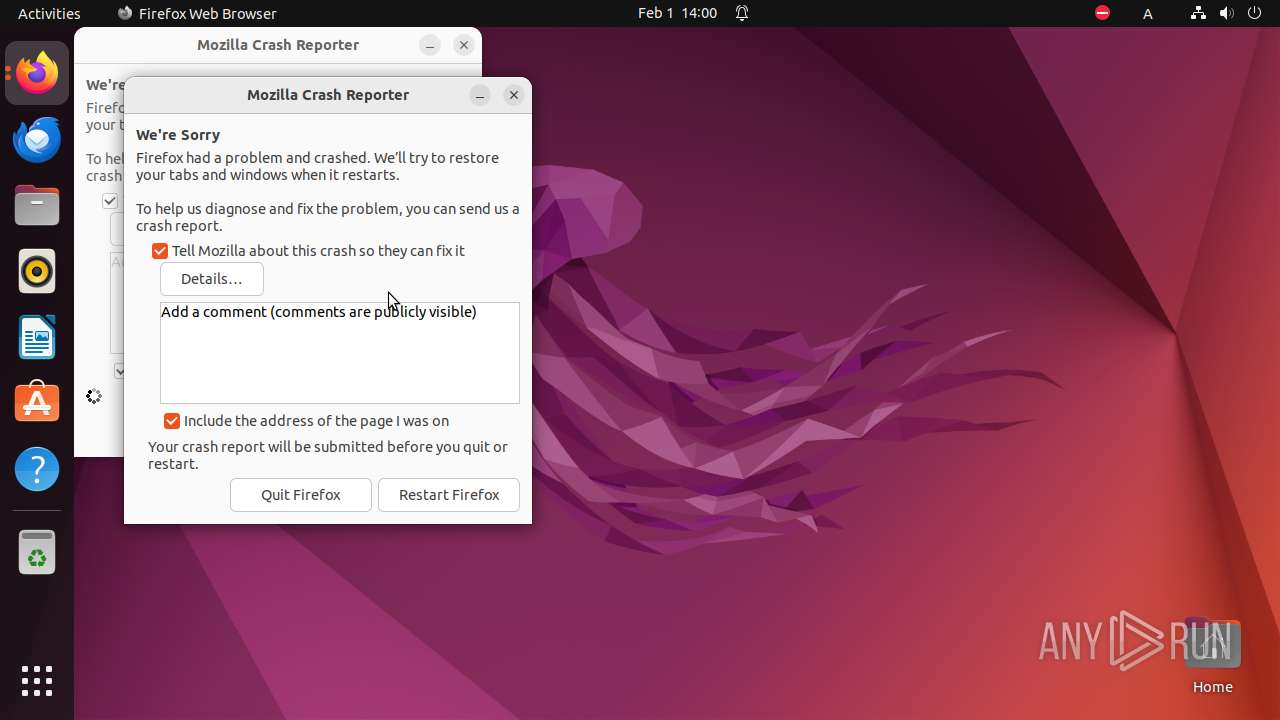Click the front Mozilla Crash Reporter title
Screen dimensions: 1280x720
click(328, 95)
